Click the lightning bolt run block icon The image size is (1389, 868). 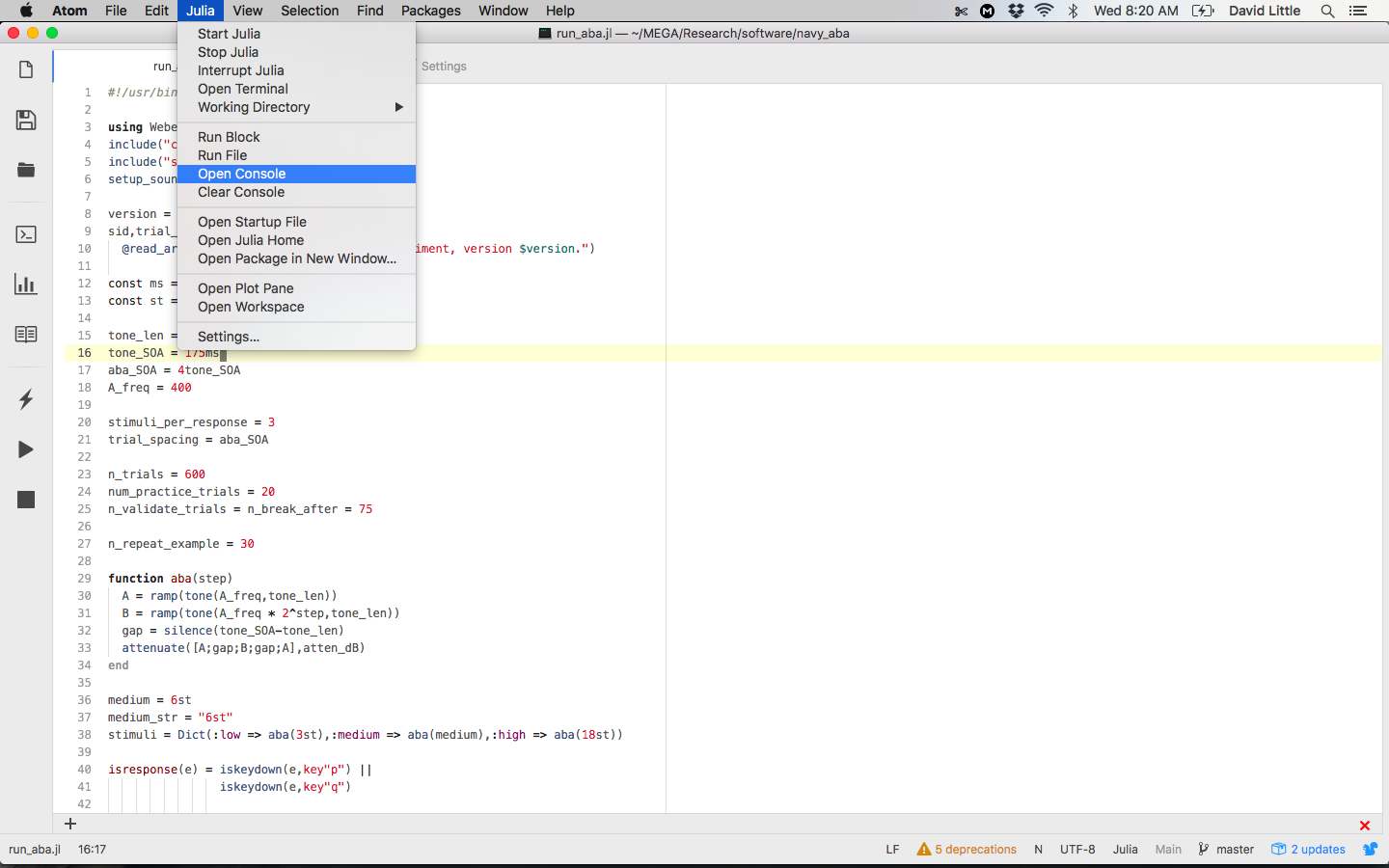pyautogui.click(x=26, y=399)
